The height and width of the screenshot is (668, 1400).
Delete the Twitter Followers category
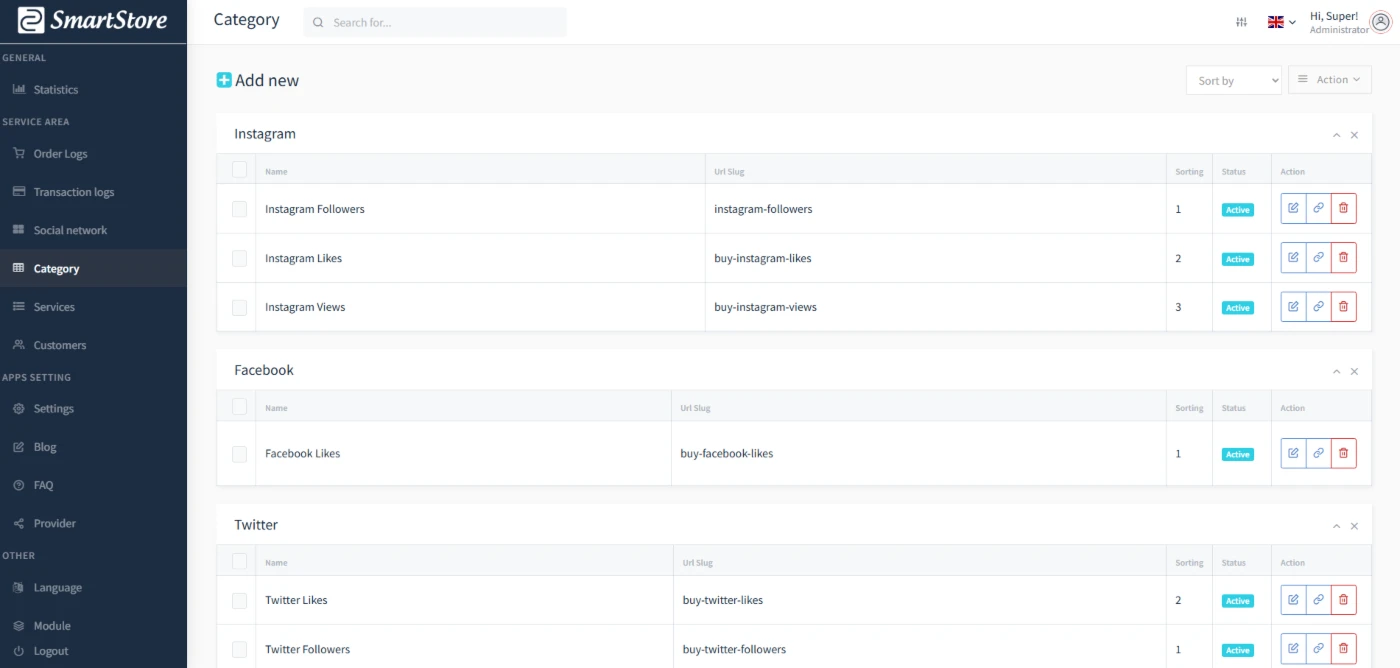point(1344,649)
